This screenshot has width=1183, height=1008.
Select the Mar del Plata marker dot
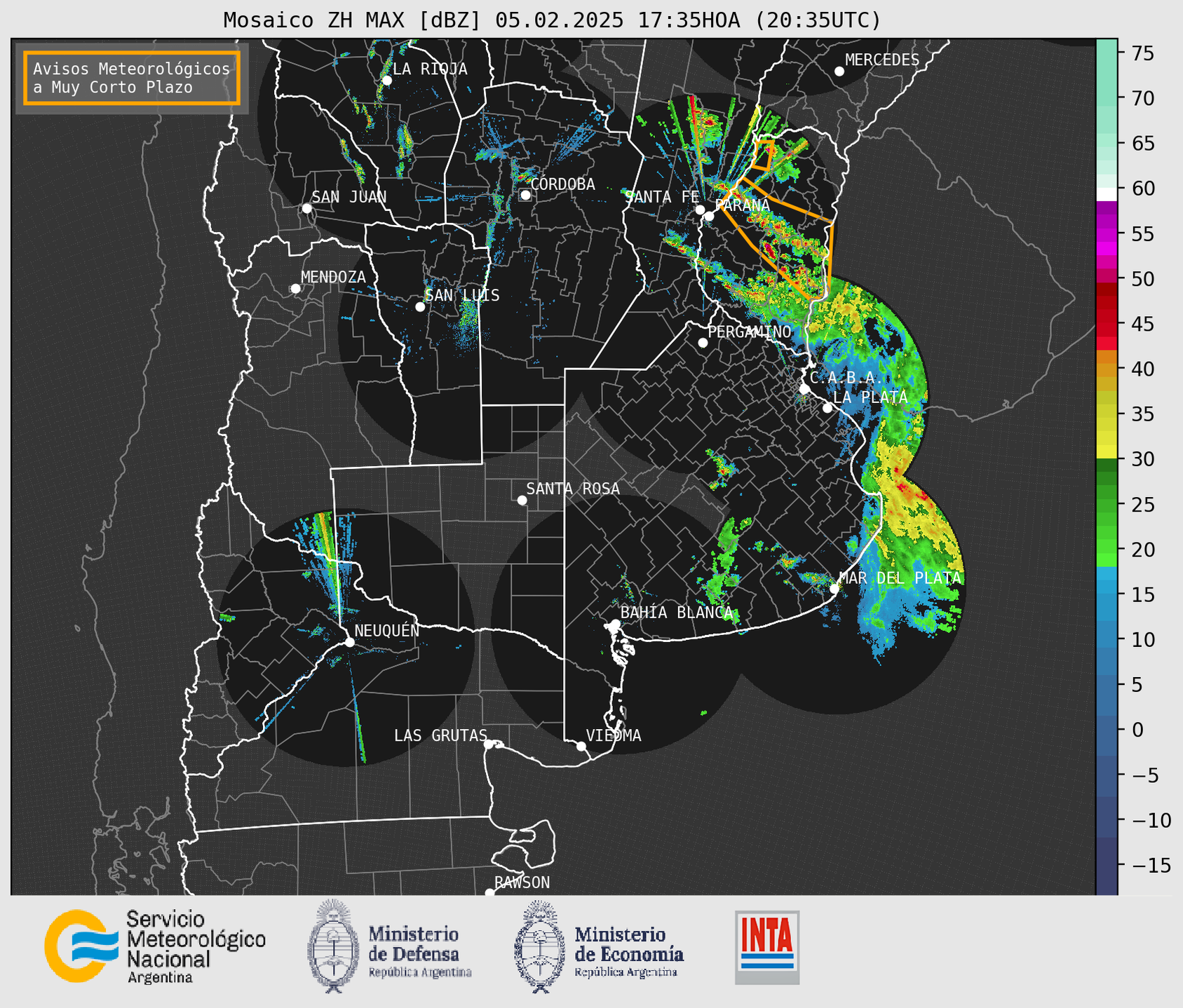click(x=834, y=589)
